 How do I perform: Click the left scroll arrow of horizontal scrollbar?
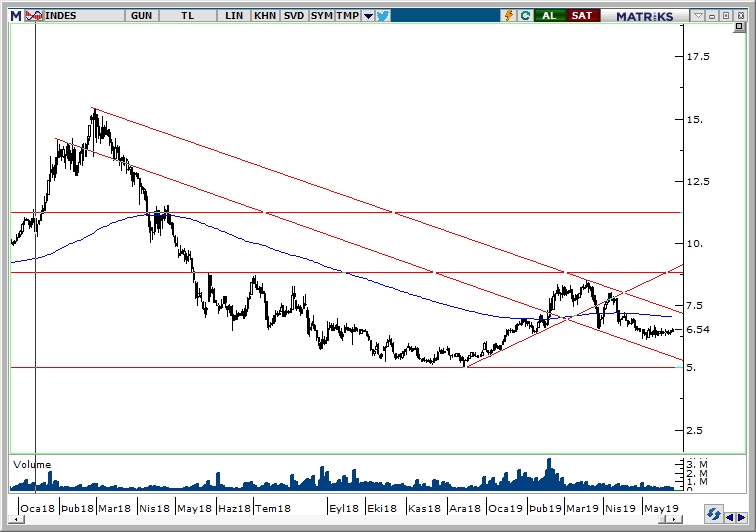pos(16,519)
